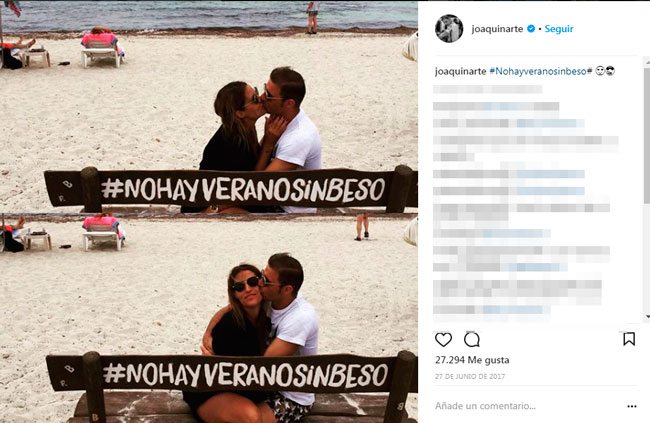The width and height of the screenshot is (650, 423).
Task: Open the three-dot more options menu
Action: pyautogui.click(x=631, y=406)
